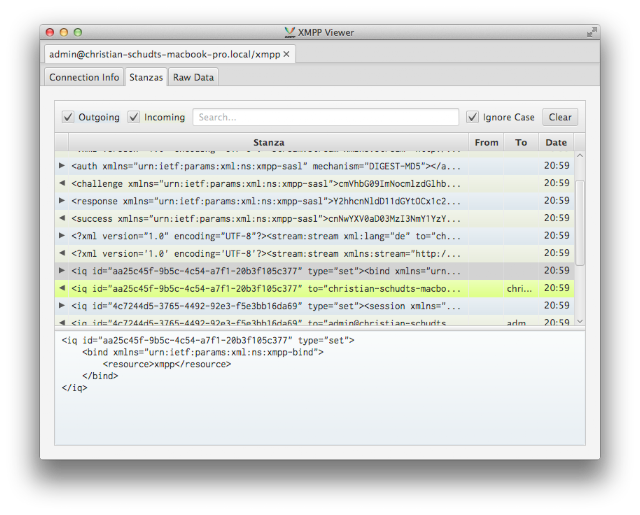Select the challenge xmpp-sasl stanza text
Viewport: 640px width, 515px height.
click(x=266, y=184)
